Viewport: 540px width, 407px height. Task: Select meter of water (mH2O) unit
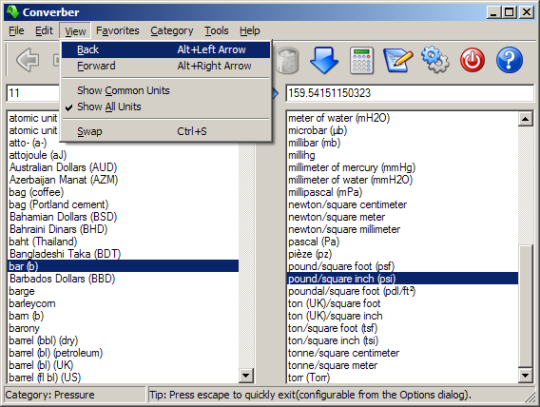coord(403,118)
